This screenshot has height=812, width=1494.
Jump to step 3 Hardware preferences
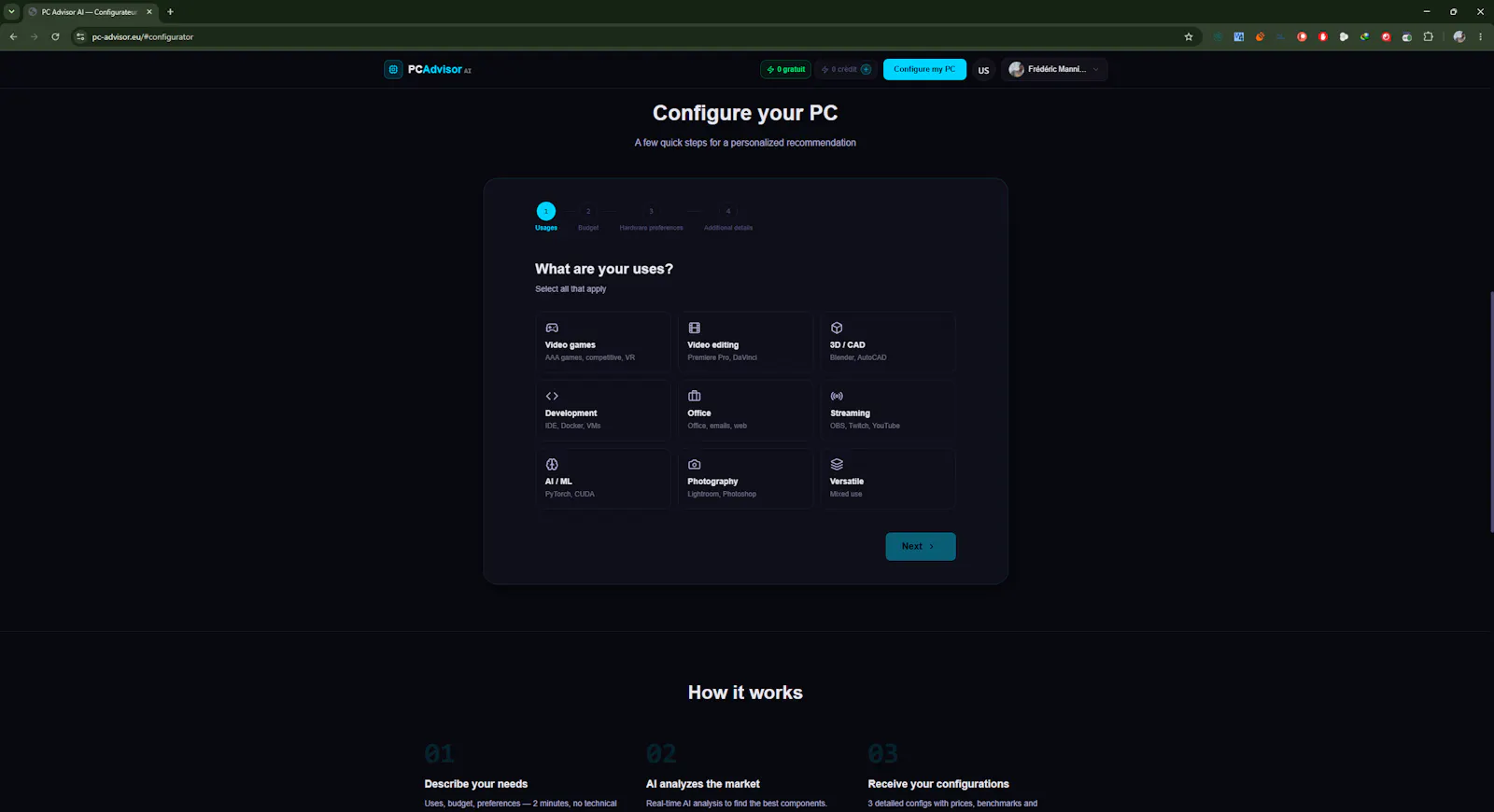pos(651,216)
